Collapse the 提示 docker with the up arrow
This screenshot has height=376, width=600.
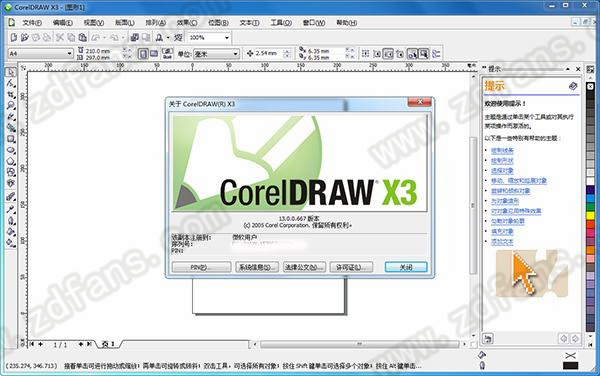pyautogui.click(x=568, y=69)
